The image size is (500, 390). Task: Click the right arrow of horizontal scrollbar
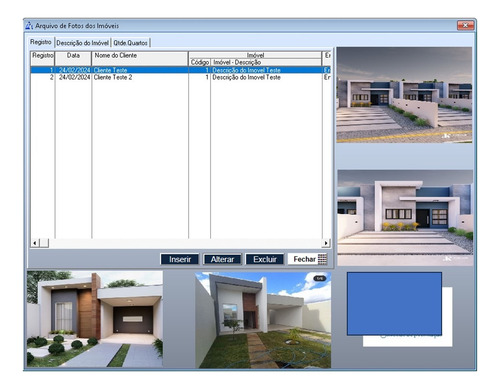point(326,243)
